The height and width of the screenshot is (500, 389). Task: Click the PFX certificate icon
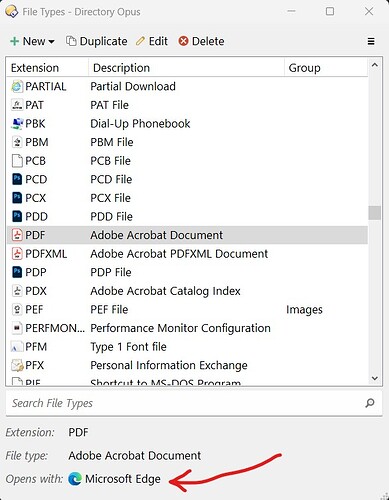coord(17,365)
